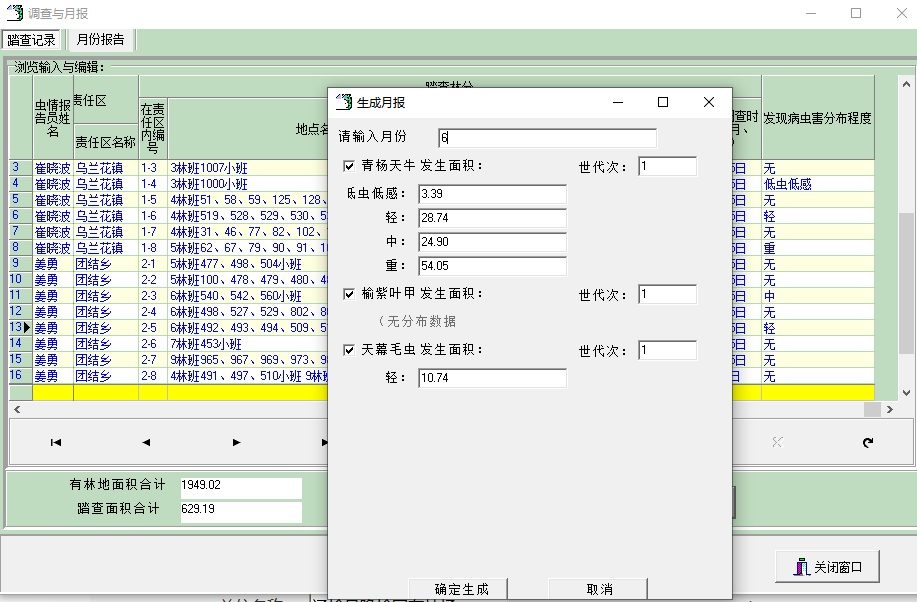
Task: Click the door icon on 关闭窗口 button
Action: [x=801, y=566]
